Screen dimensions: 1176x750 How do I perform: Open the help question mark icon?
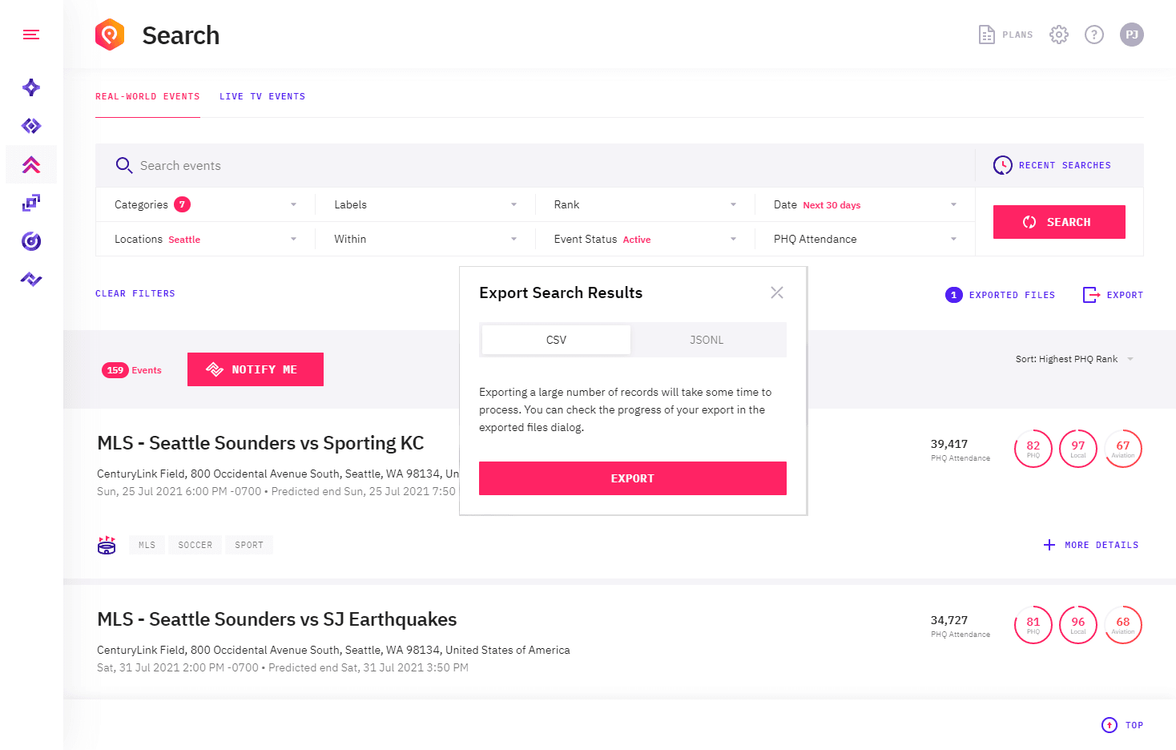tap(1094, 33)
